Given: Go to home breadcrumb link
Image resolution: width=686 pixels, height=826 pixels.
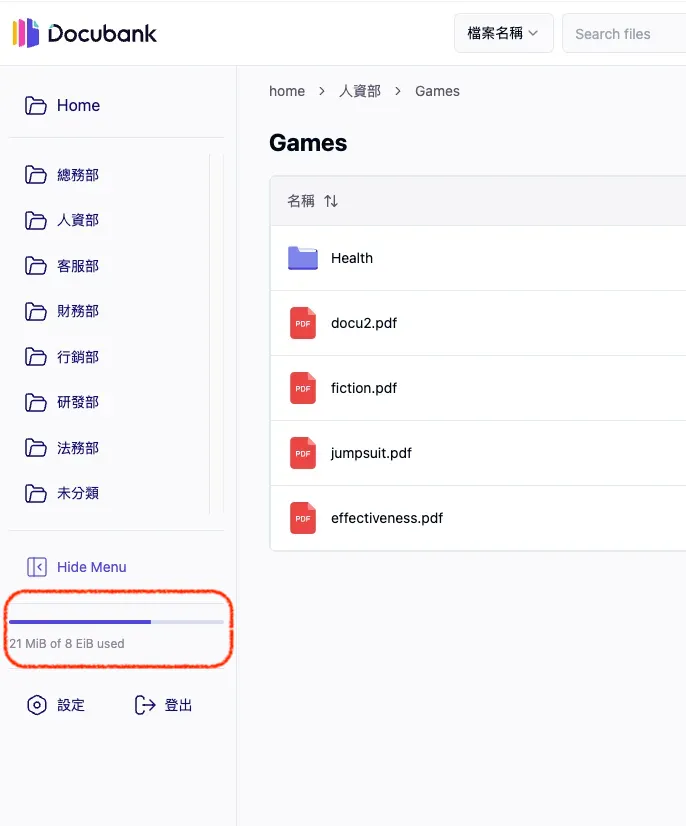Looking at the screenshot, I should (287, 91).
